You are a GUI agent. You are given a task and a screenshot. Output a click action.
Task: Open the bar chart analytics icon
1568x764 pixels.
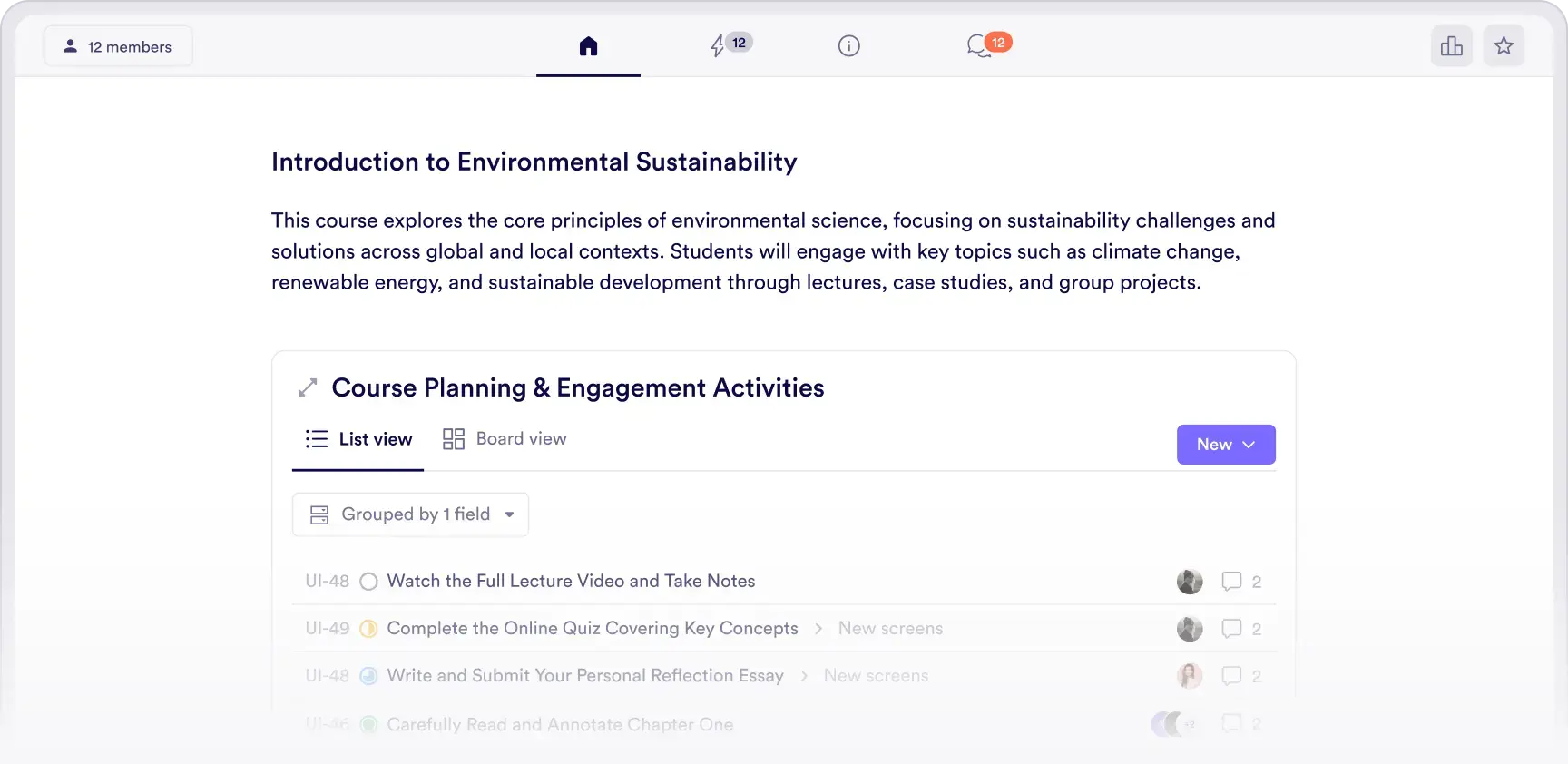pyautogui.click(x=1451, y=46)
